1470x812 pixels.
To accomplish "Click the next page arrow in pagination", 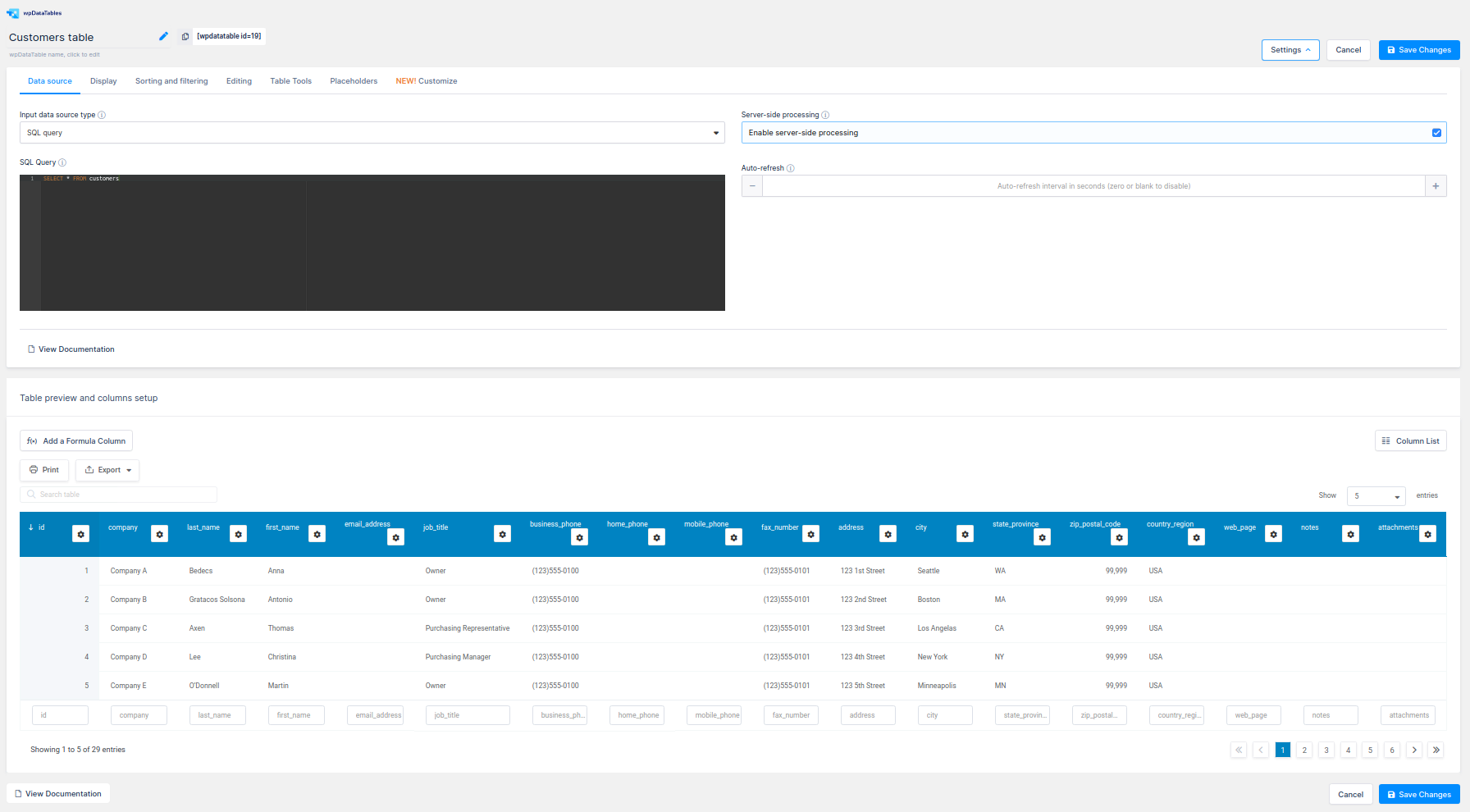I will point(1414,750).
